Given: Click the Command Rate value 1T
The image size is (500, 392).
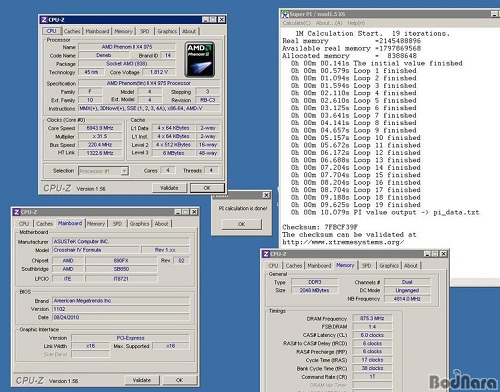Looking at the screenshot, I should (x=372, y=376).
